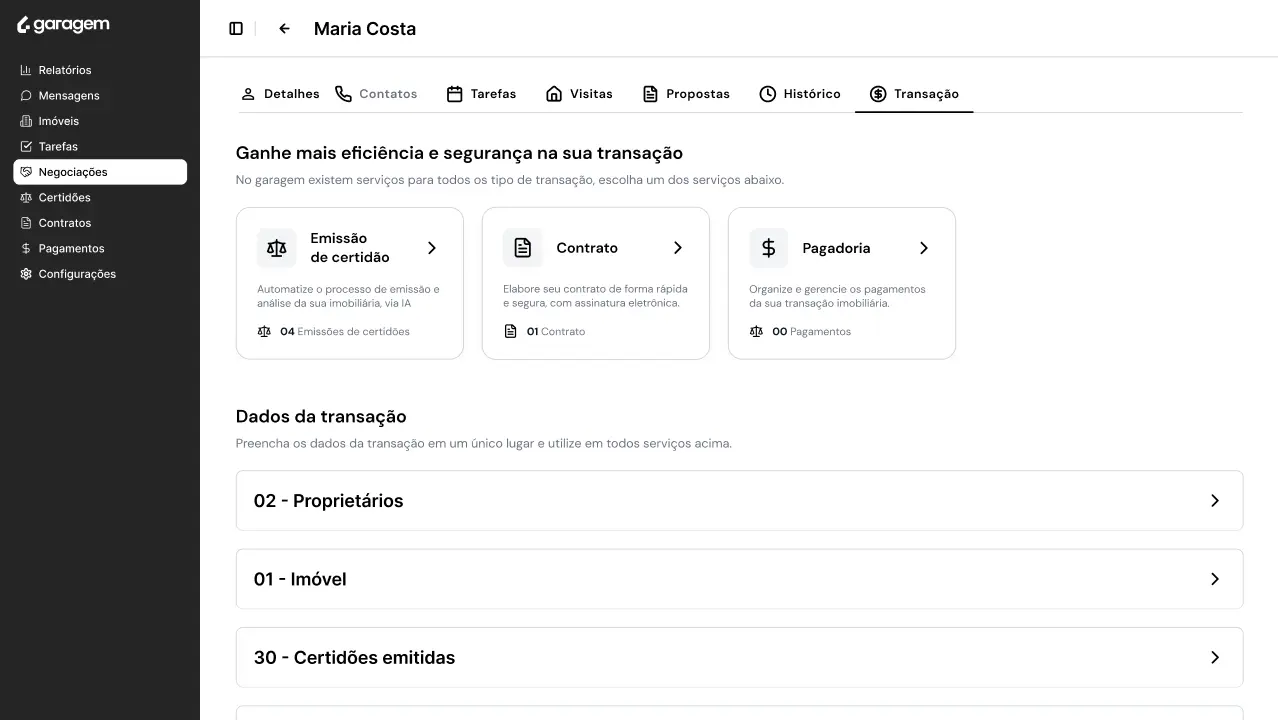Click the 02 - Proprietários row label
Screen dimensions: 1278x720
(x=328, y=501)
